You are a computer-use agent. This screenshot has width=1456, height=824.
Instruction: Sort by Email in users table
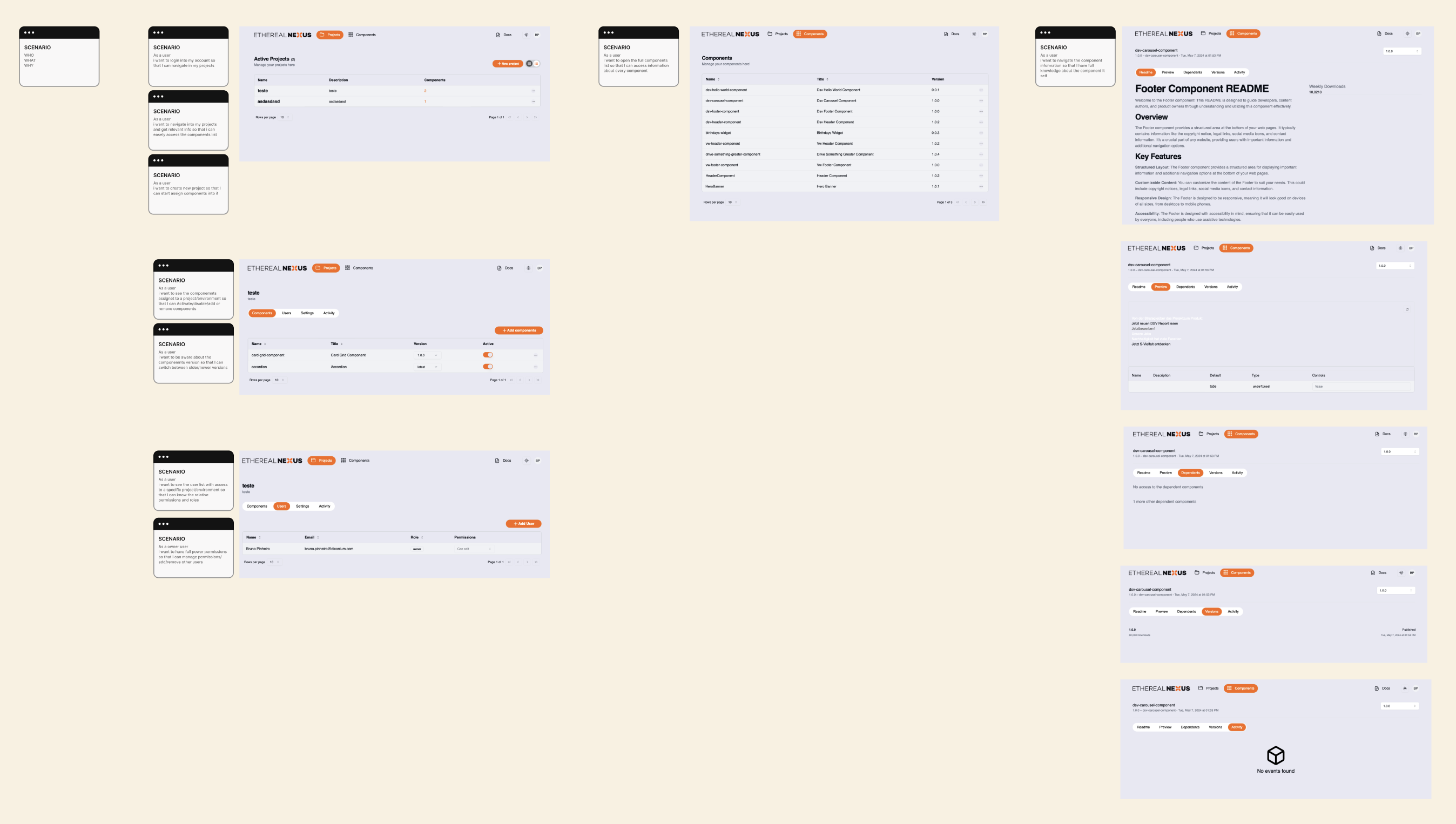312,537
